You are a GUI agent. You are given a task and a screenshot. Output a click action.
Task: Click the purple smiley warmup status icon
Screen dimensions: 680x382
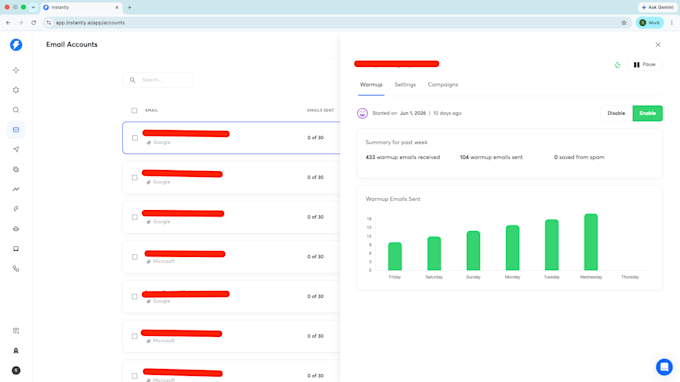point(362,113)
